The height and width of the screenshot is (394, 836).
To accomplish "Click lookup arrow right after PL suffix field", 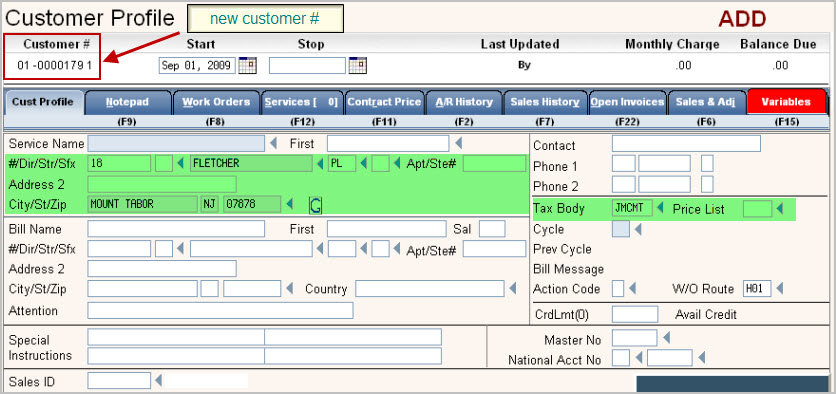I will point(364,163).
